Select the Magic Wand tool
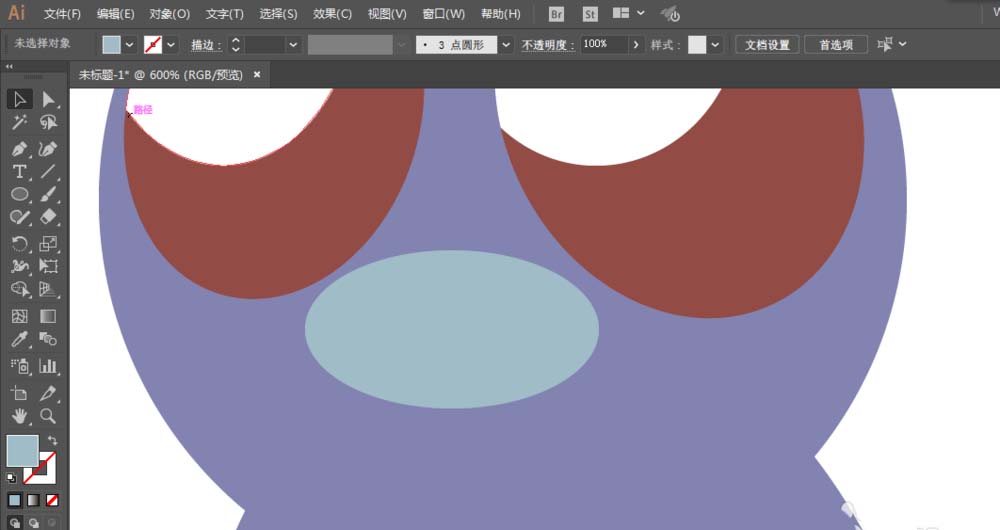This screenshot has width=1000, height=530. tap(20, 122)
